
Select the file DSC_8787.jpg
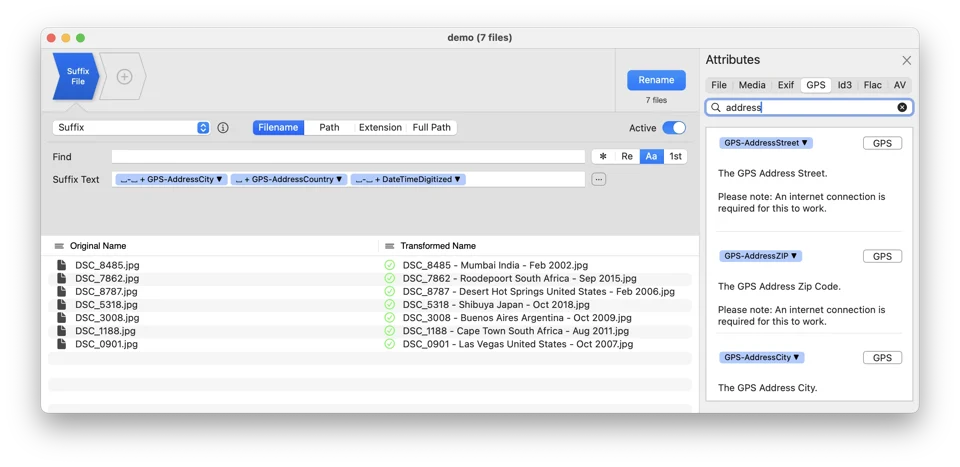pyautogui.click(x=107, y=291)
